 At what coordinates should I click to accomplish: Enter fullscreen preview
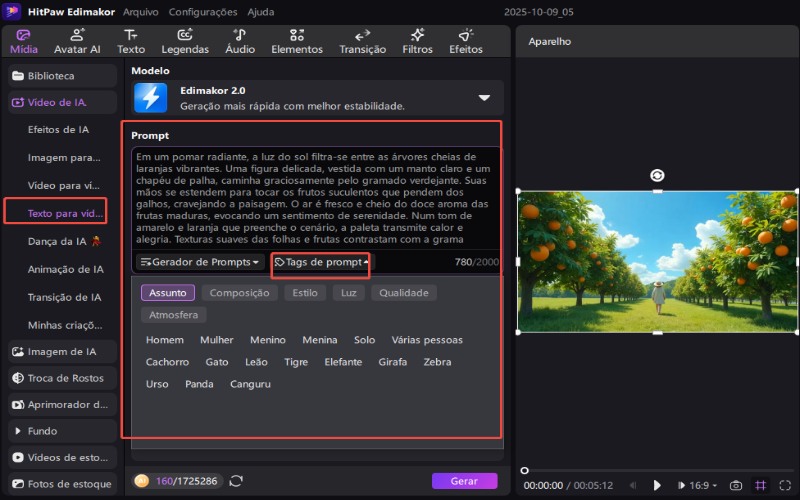(x=785, y=485)
